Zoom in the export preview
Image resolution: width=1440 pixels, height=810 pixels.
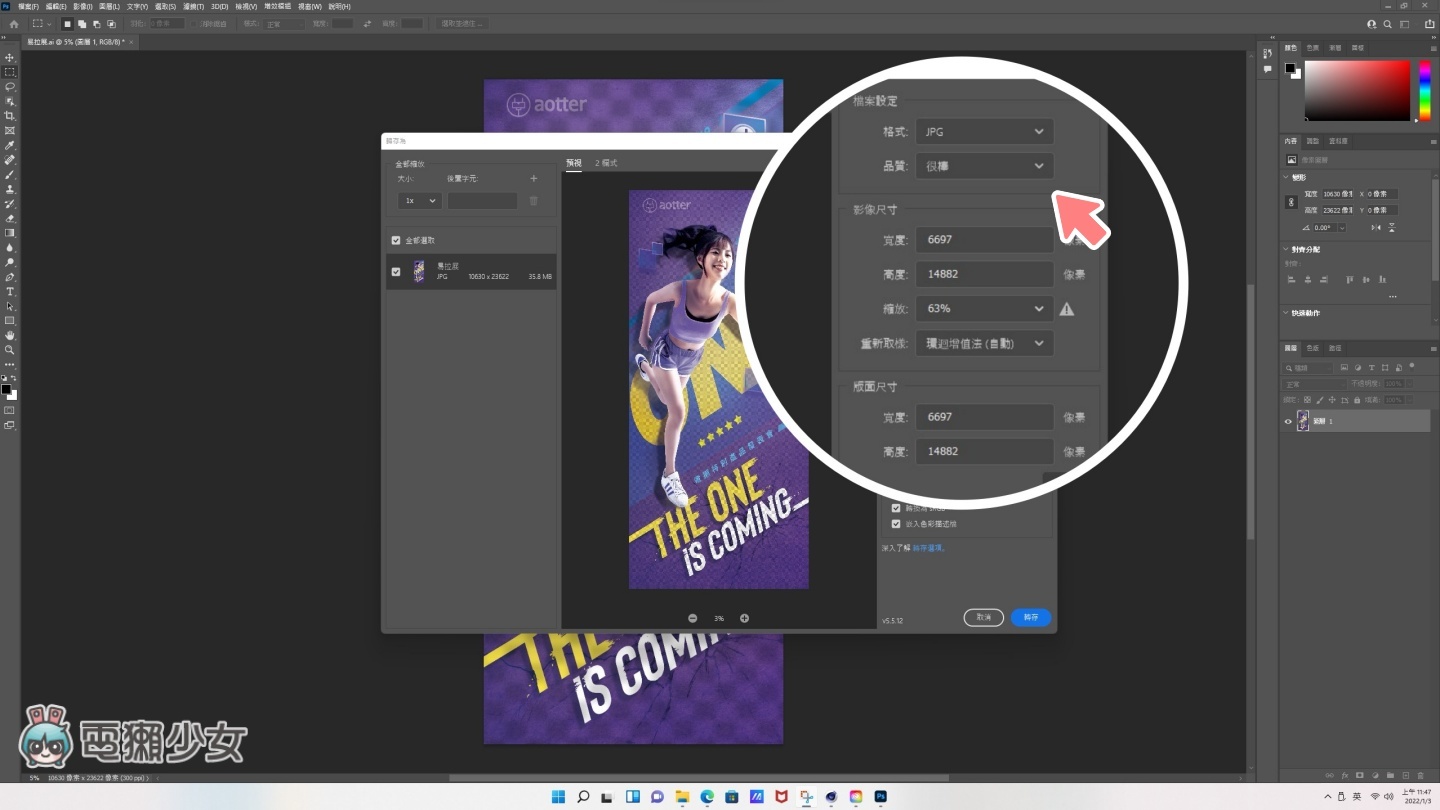point(744,618)
